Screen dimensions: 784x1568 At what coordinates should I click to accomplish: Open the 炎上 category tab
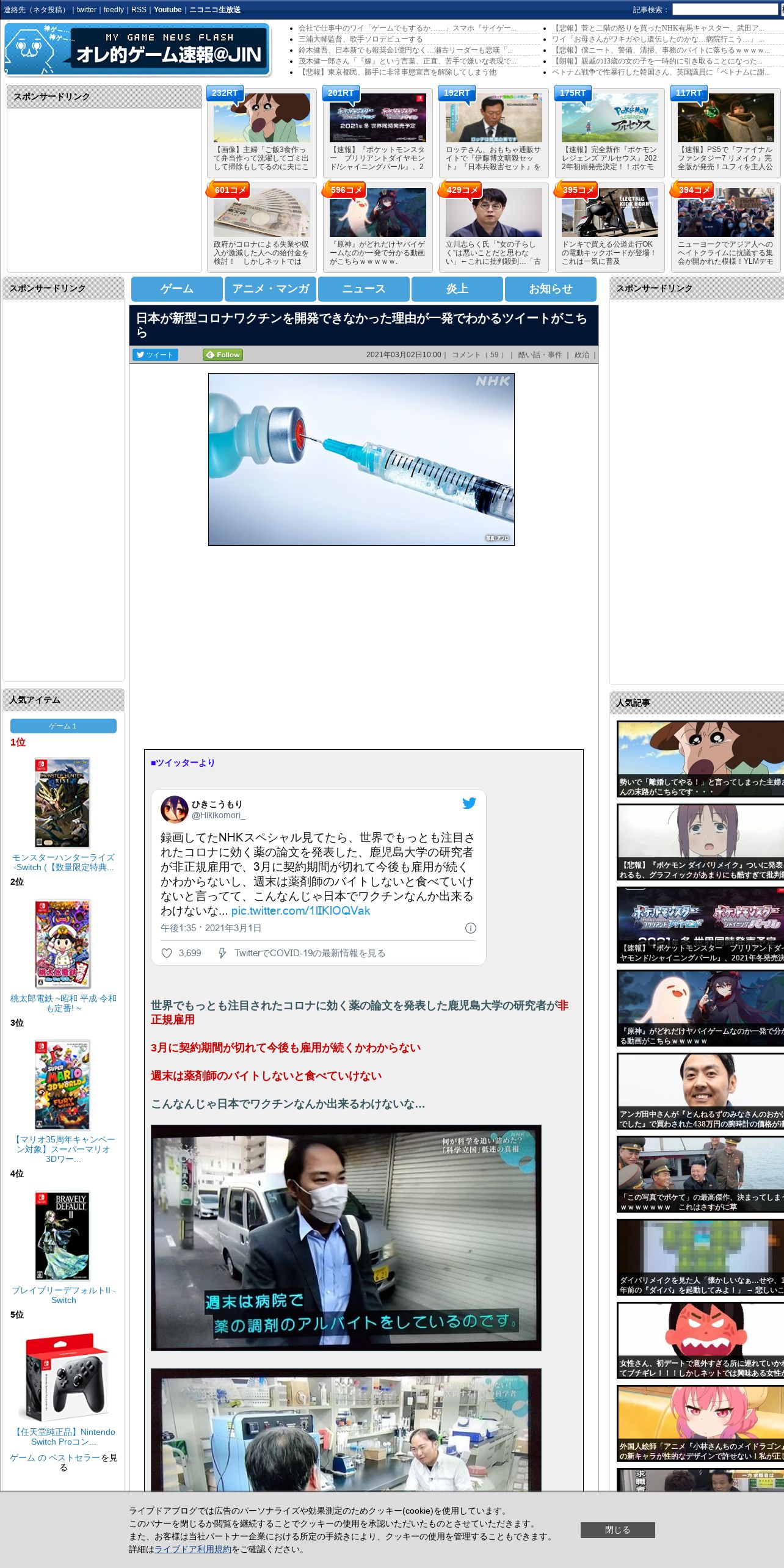click(457, 289)
